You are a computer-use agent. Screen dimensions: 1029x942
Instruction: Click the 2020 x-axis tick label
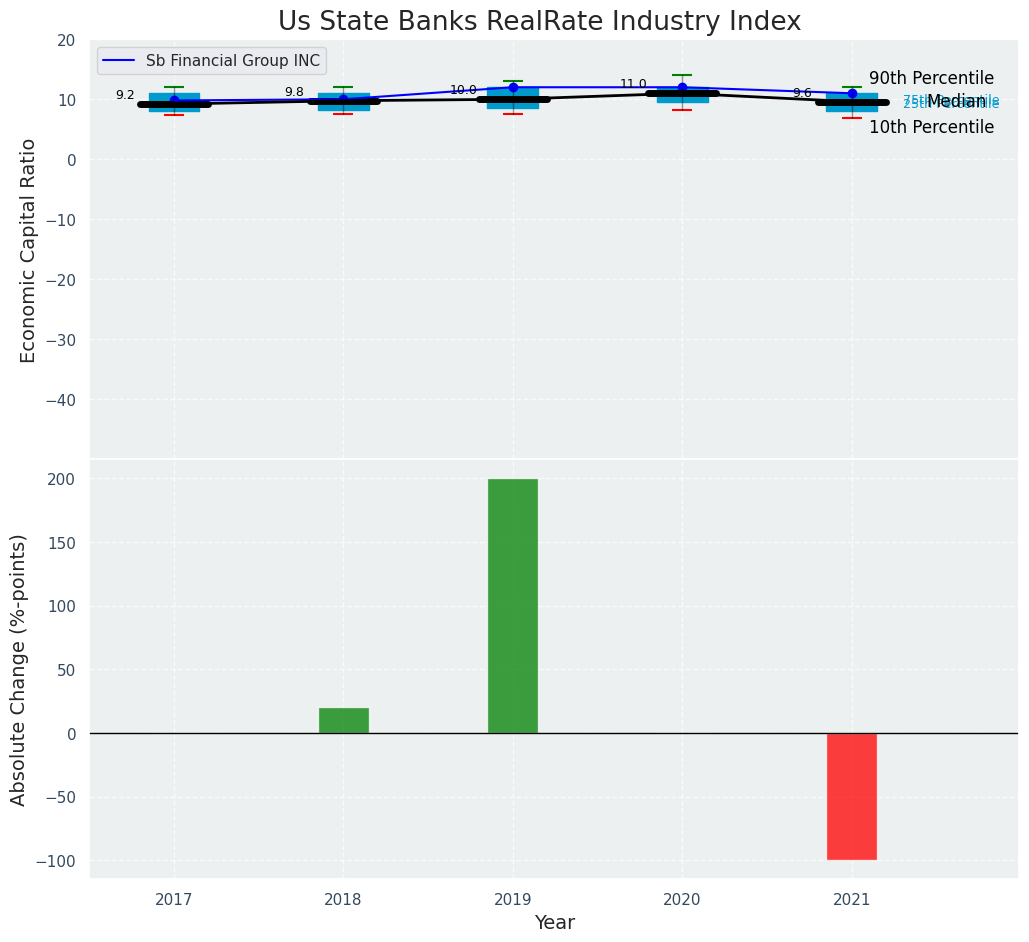[x=682, y=900]
